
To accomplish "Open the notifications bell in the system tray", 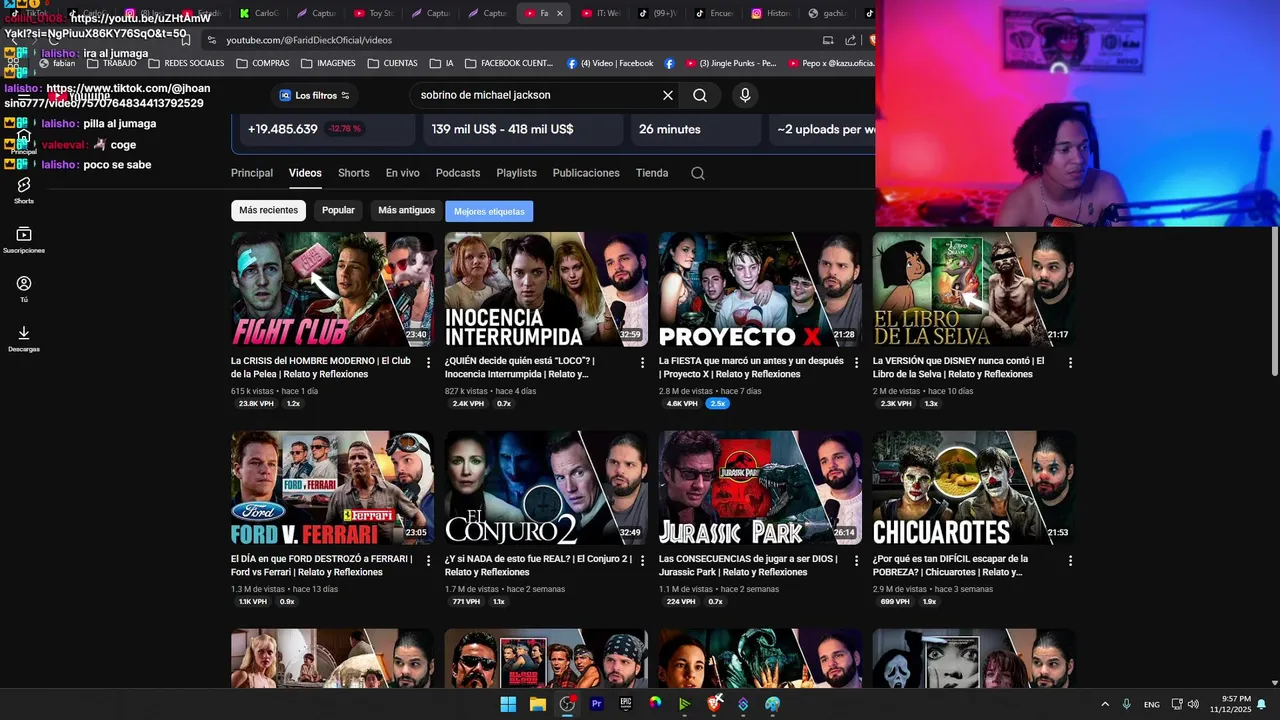I will (x=1262, y=704).
